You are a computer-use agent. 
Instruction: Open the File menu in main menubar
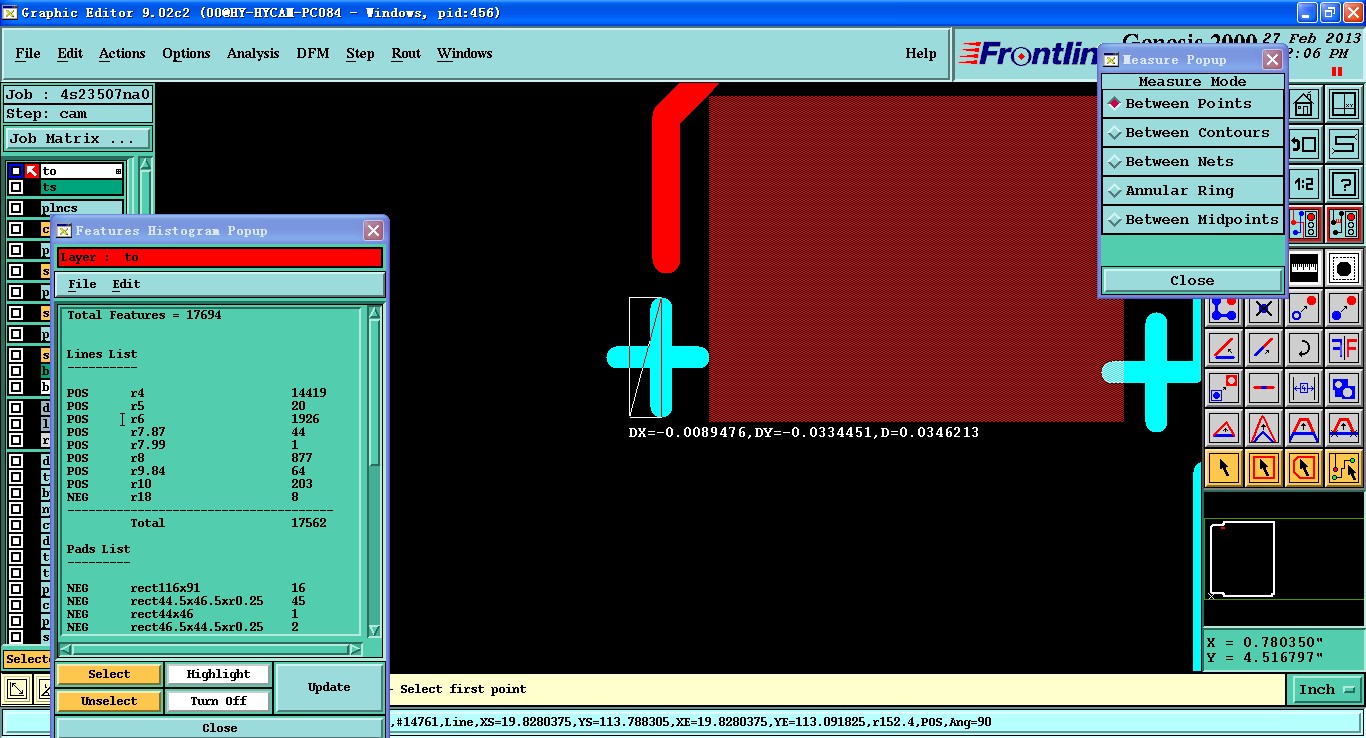point(28,54)
